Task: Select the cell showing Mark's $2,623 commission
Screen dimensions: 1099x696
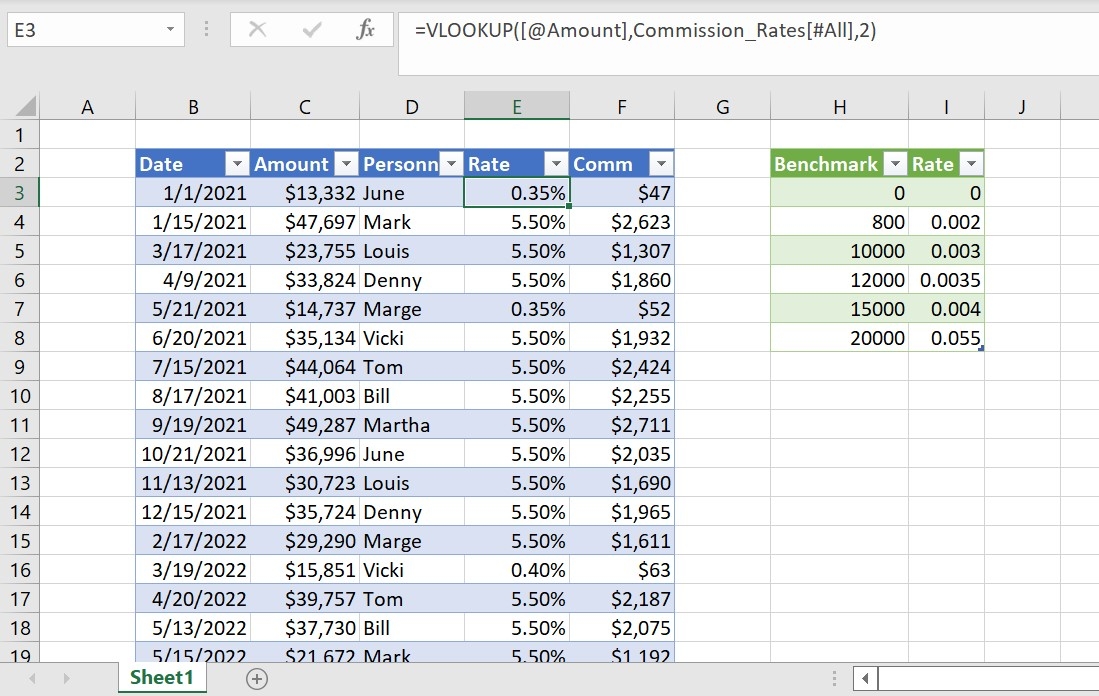Action: tap(622, 222)
